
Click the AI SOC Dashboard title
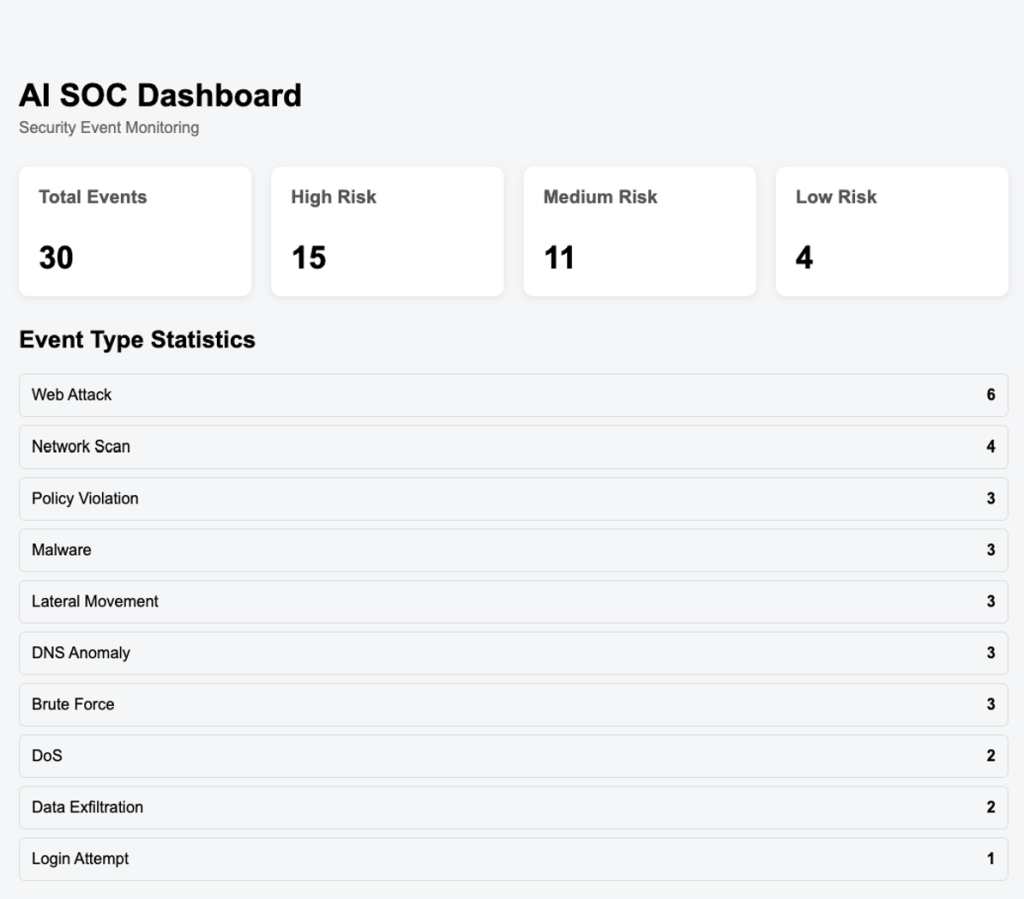(x=160, y=95)
